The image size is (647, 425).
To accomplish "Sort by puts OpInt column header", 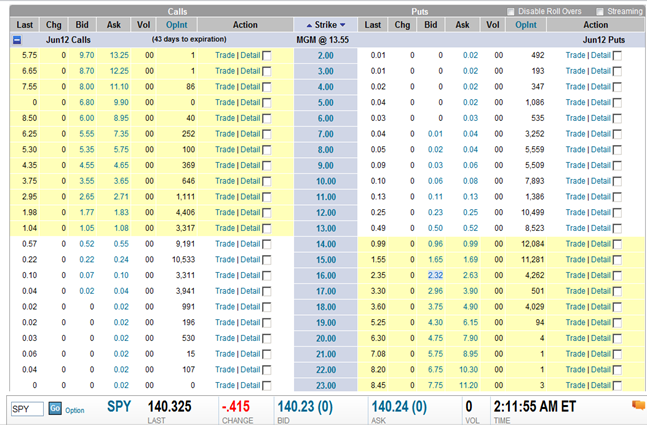I will point(526,25).
